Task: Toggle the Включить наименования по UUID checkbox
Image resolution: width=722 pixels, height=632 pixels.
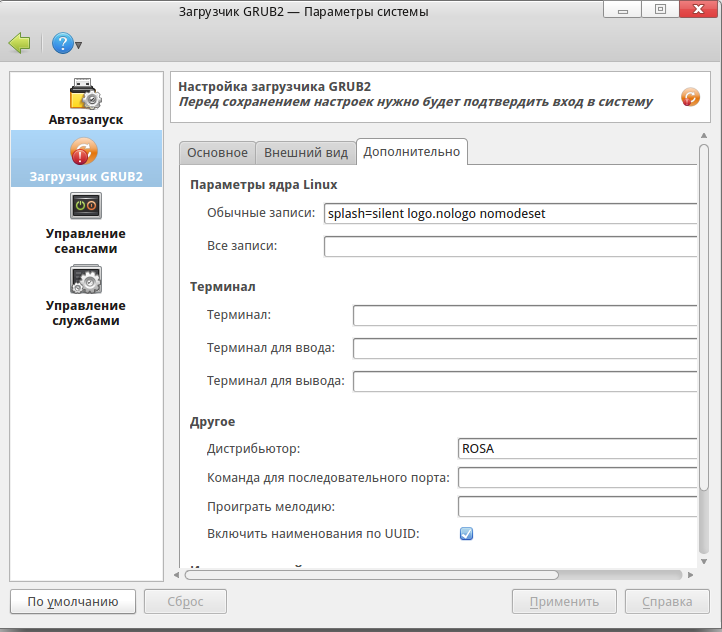Action: 466,534
